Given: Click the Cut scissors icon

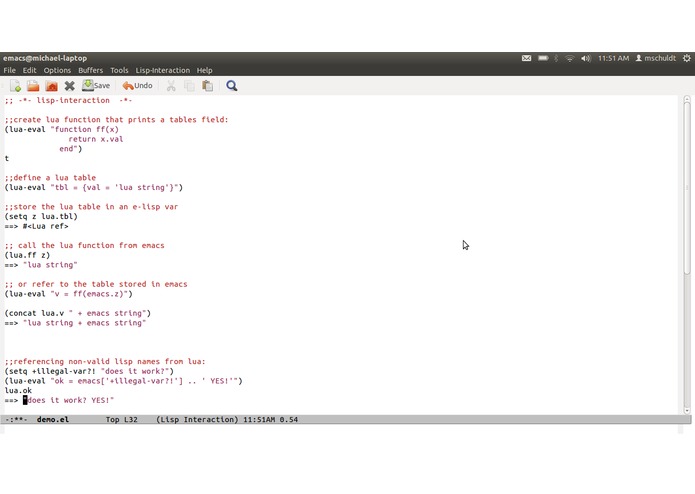Looking at the screenshot, I should tap(171, 86).
